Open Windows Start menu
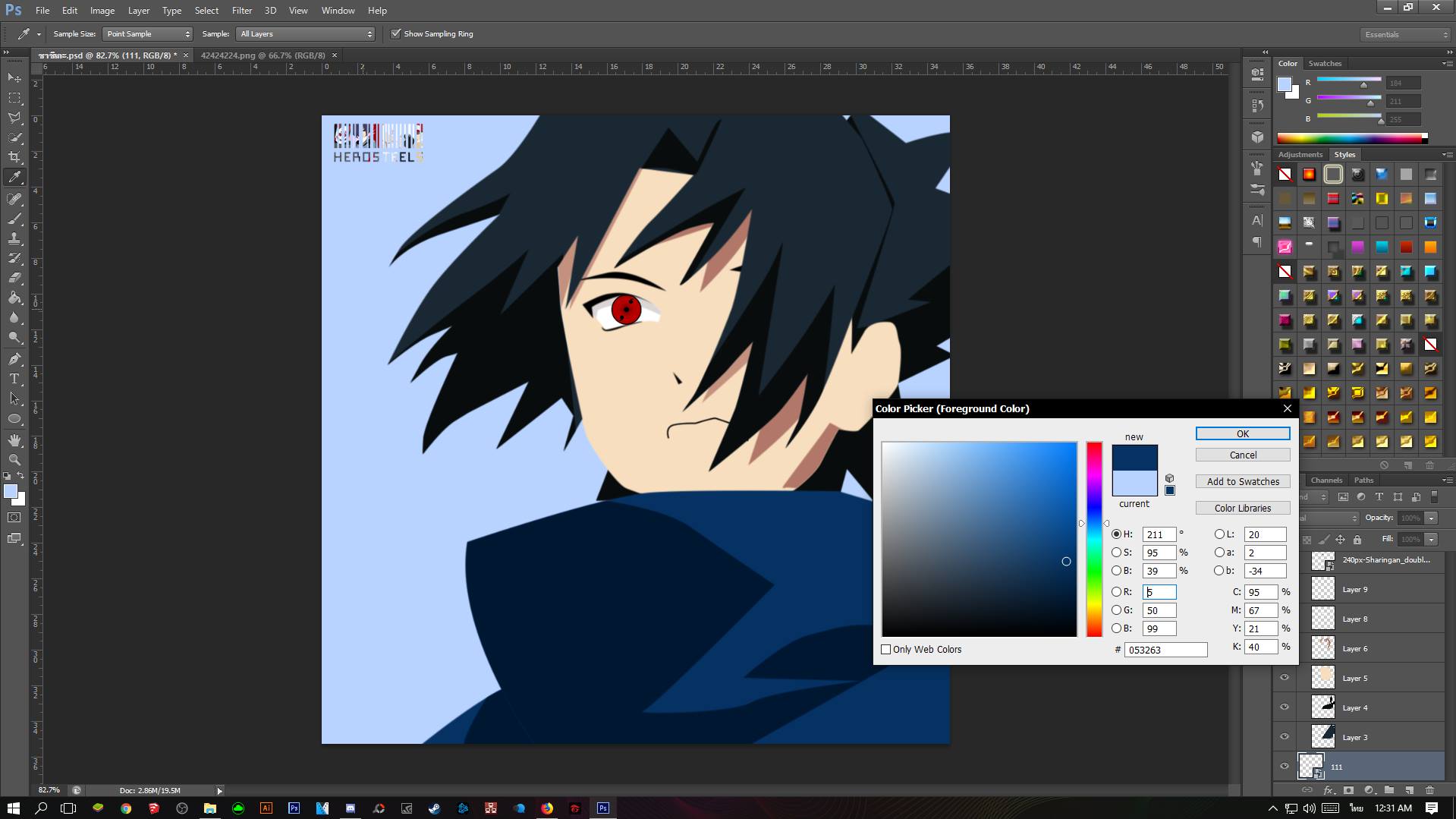The width and height of the screenshot is (1456, 819). (x=13, y=808)
